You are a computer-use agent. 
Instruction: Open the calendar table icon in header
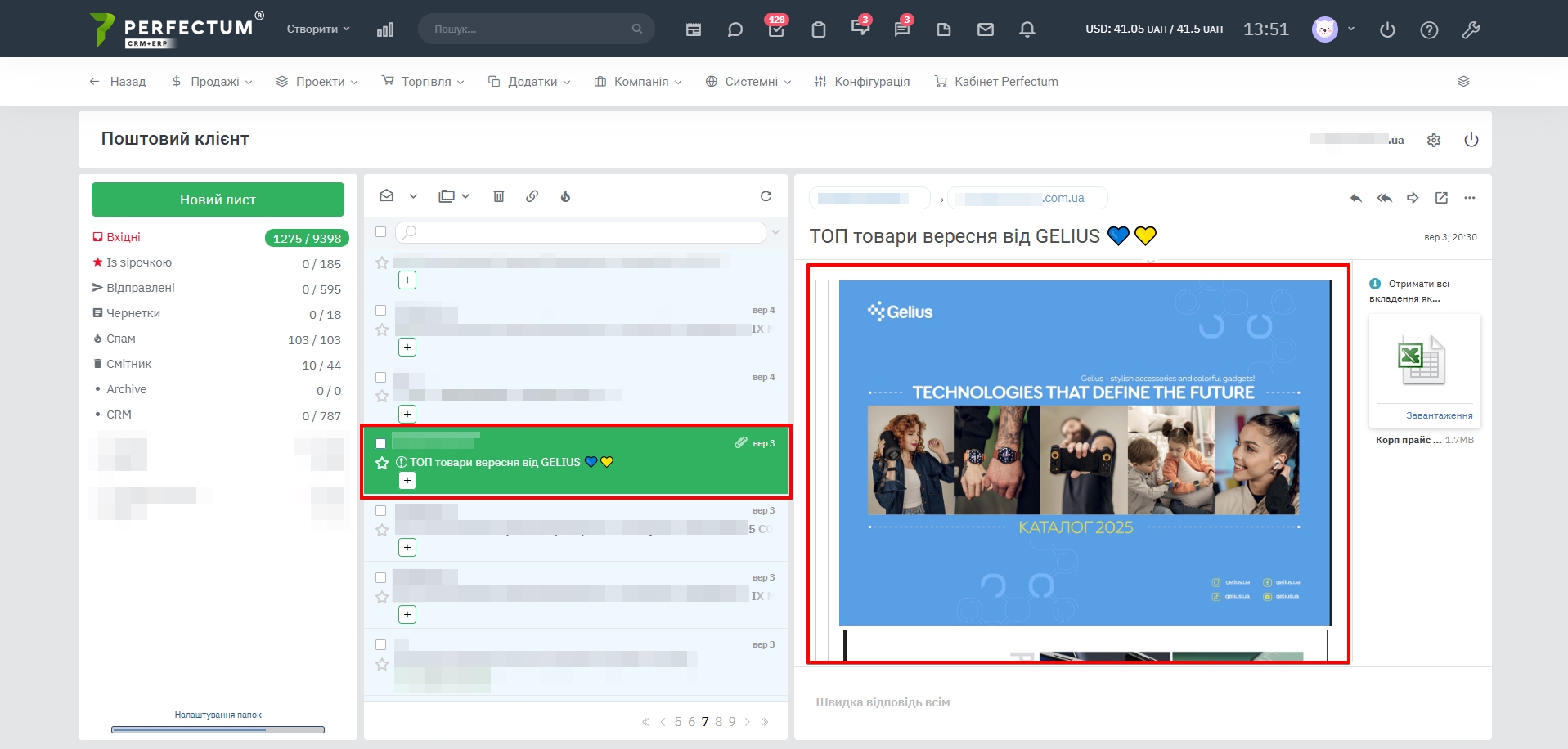coord(694,29)
